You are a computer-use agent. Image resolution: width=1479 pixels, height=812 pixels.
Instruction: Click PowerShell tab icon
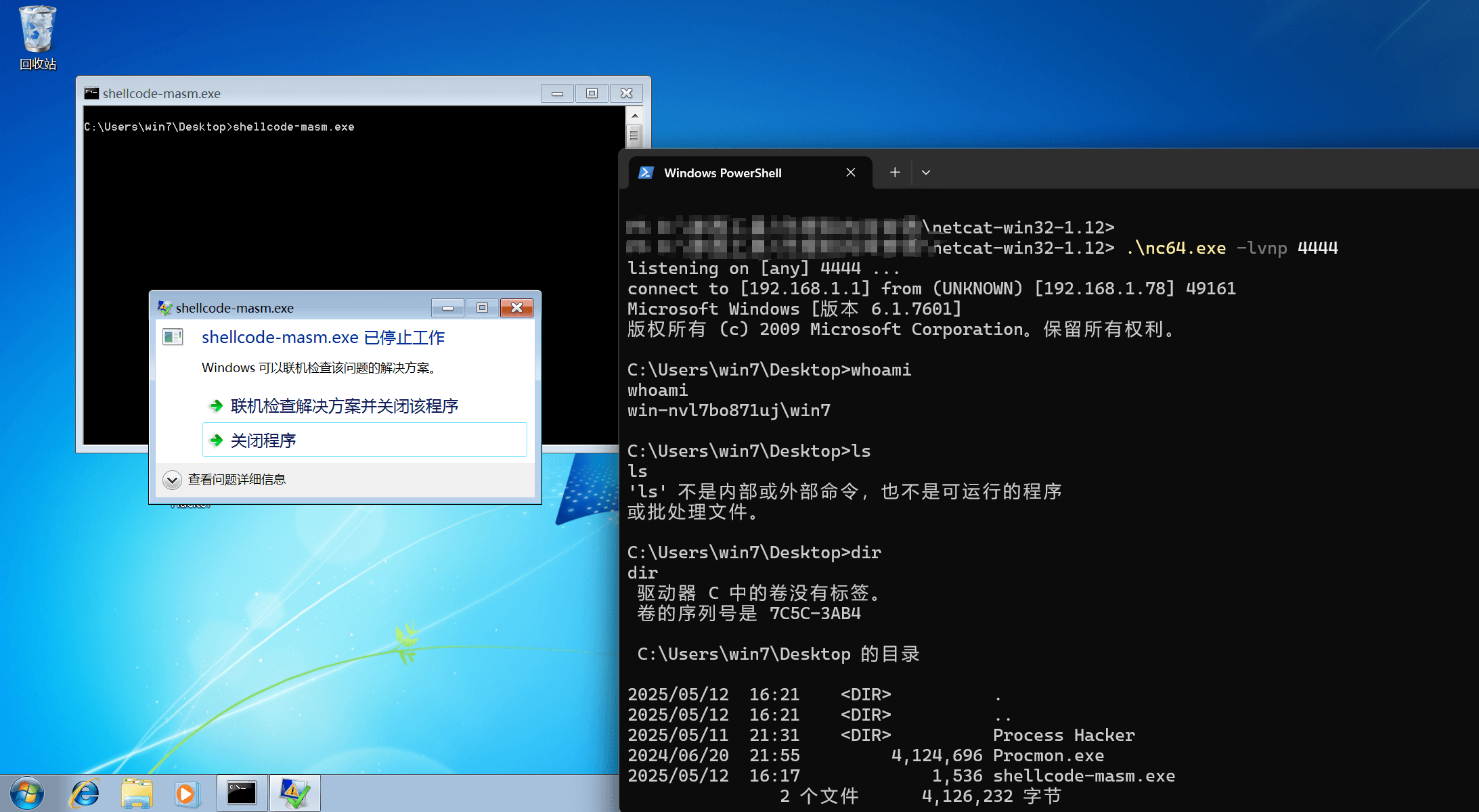646,173
